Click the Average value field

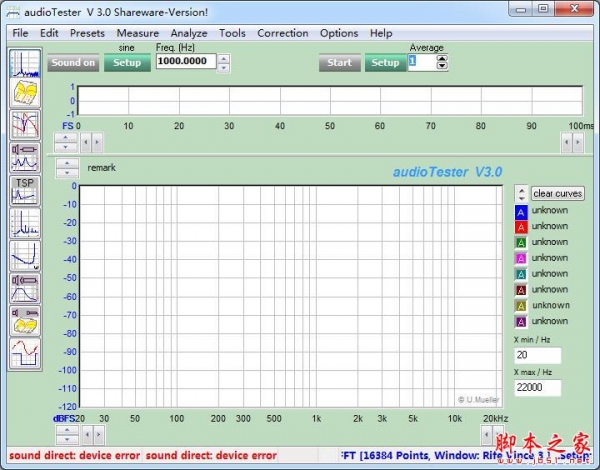coord(422,62)
